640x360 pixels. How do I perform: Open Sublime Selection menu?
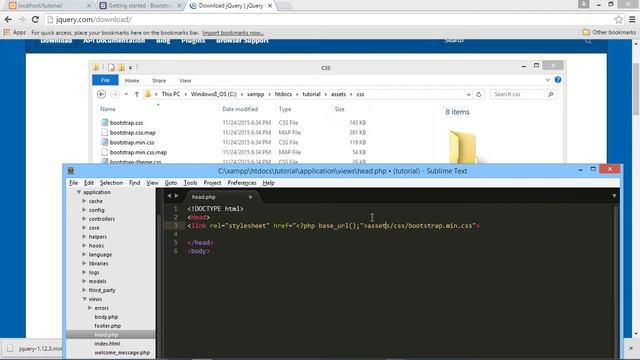pos(111,183)
